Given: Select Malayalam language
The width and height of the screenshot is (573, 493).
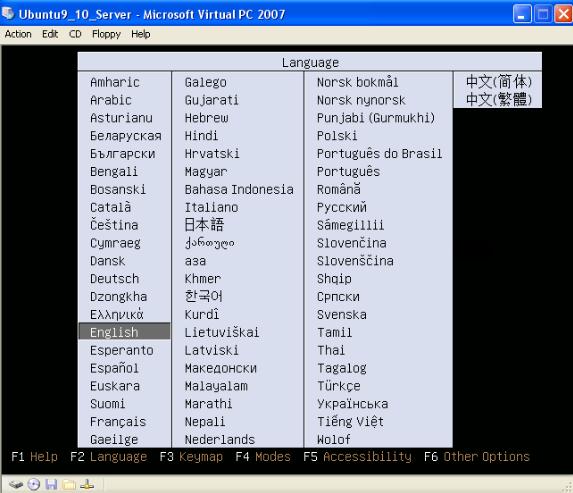Looking at the screenshot, I should 216,386.
